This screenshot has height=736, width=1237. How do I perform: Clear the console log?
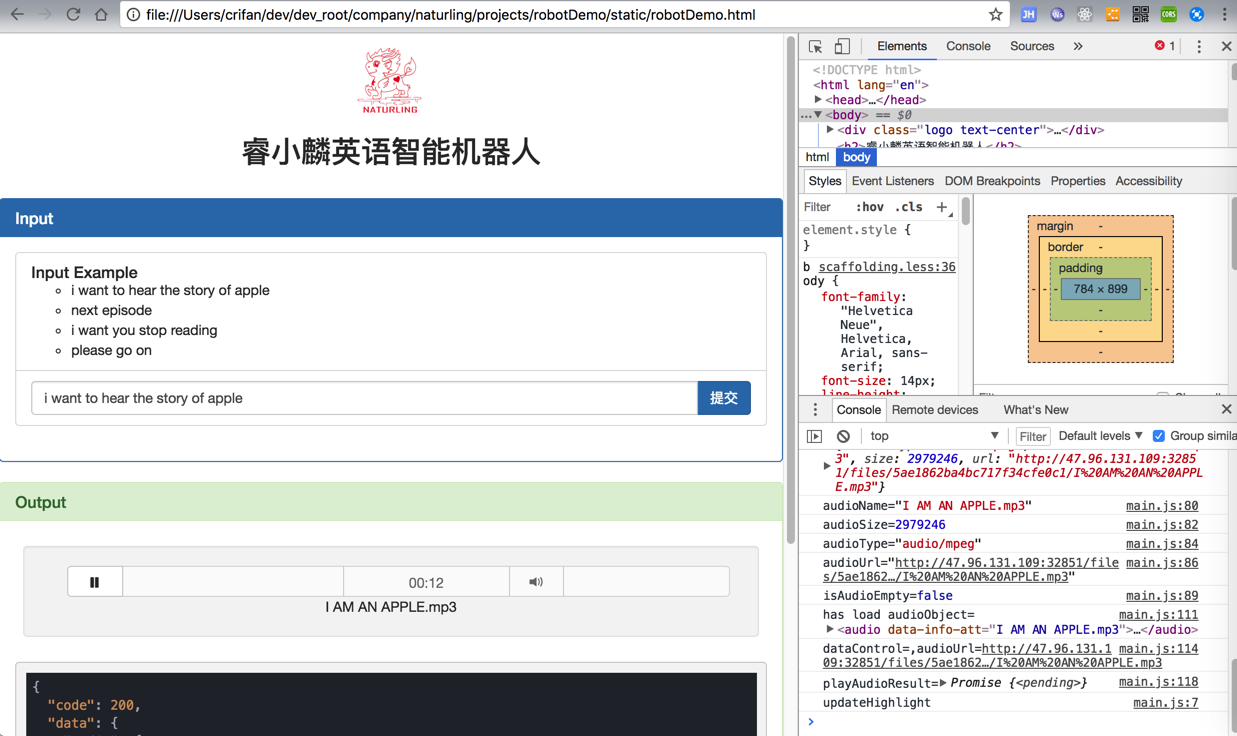click(843, 436)
